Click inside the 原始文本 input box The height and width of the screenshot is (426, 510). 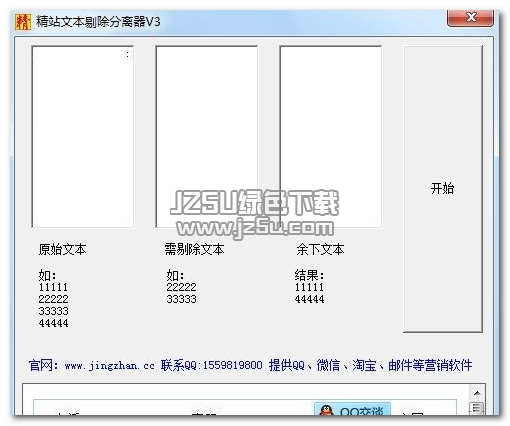(83, 137)
